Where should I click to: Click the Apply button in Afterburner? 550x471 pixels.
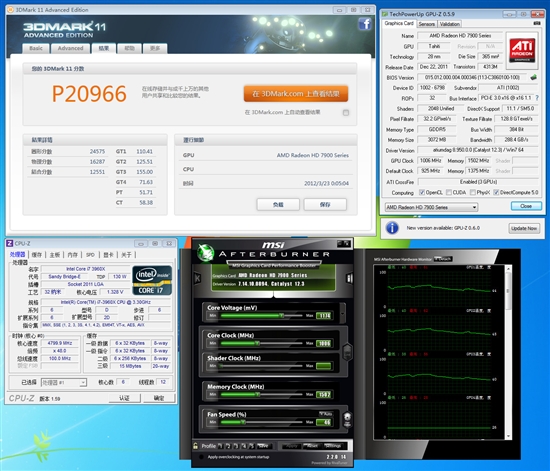(x=292, y=446)
